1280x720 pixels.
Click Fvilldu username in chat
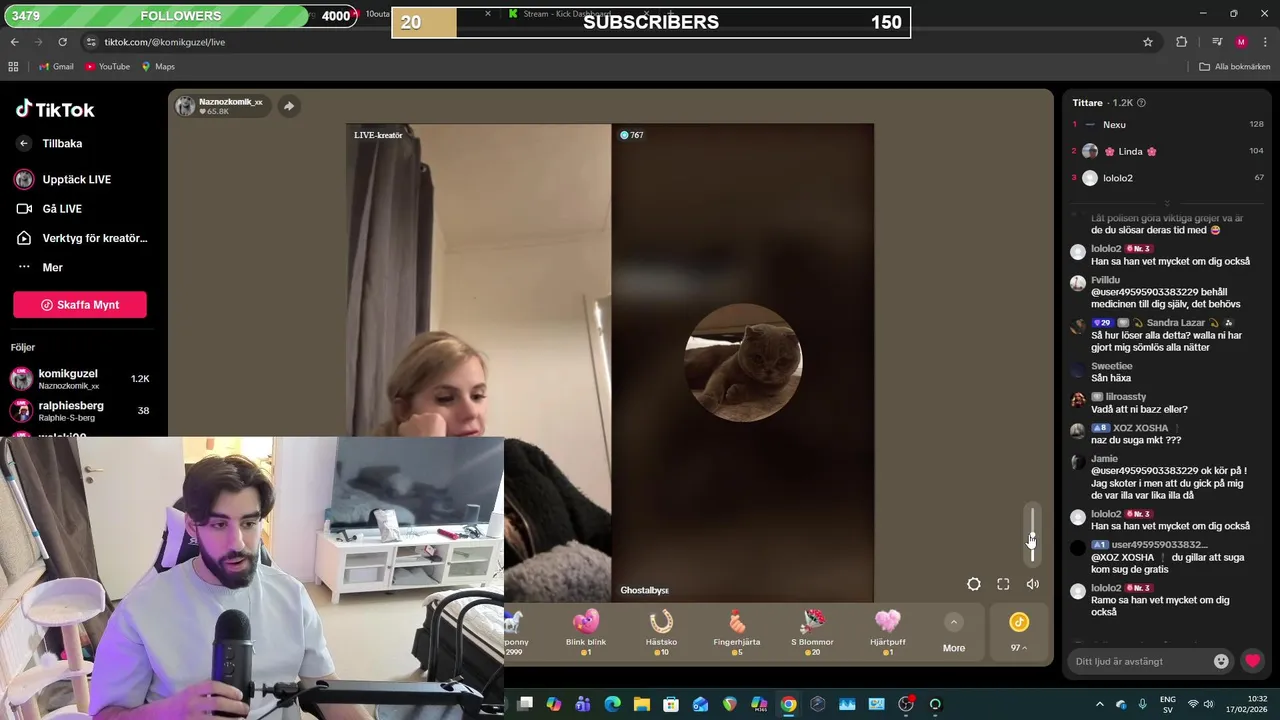click(1105, 280)
